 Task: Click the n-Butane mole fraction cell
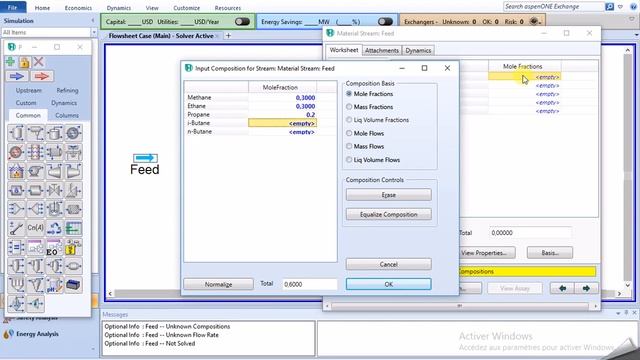pyautogui.click(x=282, y=132)
